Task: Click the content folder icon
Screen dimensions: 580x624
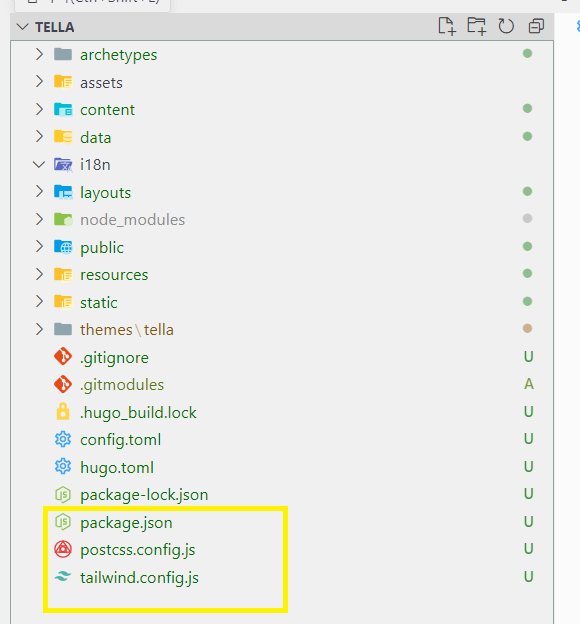Action: click(63, 109)
